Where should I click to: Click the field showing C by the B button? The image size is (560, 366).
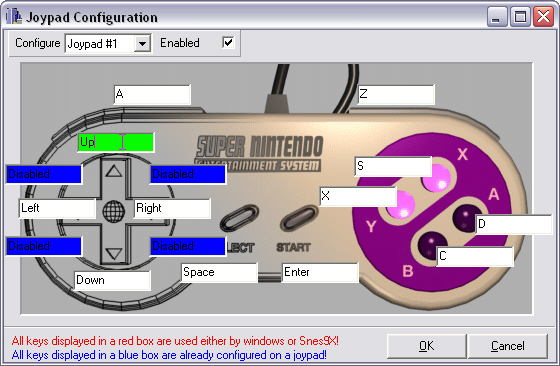click(x=475, y=256)
